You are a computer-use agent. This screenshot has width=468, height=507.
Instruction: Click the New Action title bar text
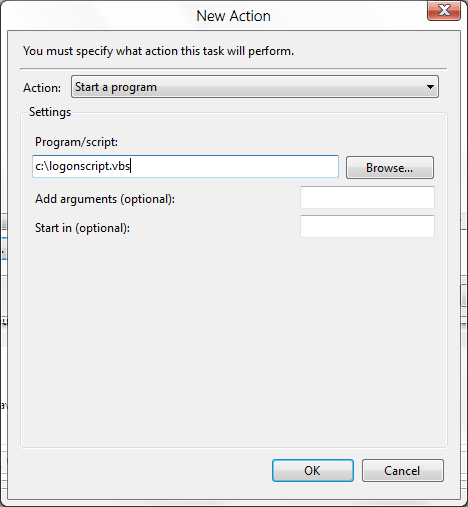point(233,16)
